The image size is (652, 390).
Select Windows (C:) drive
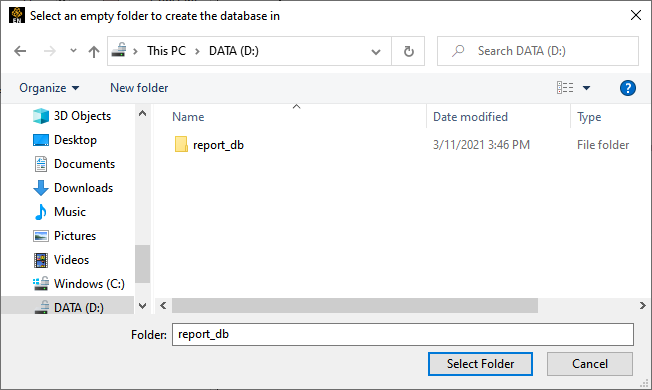pos(79,284)
